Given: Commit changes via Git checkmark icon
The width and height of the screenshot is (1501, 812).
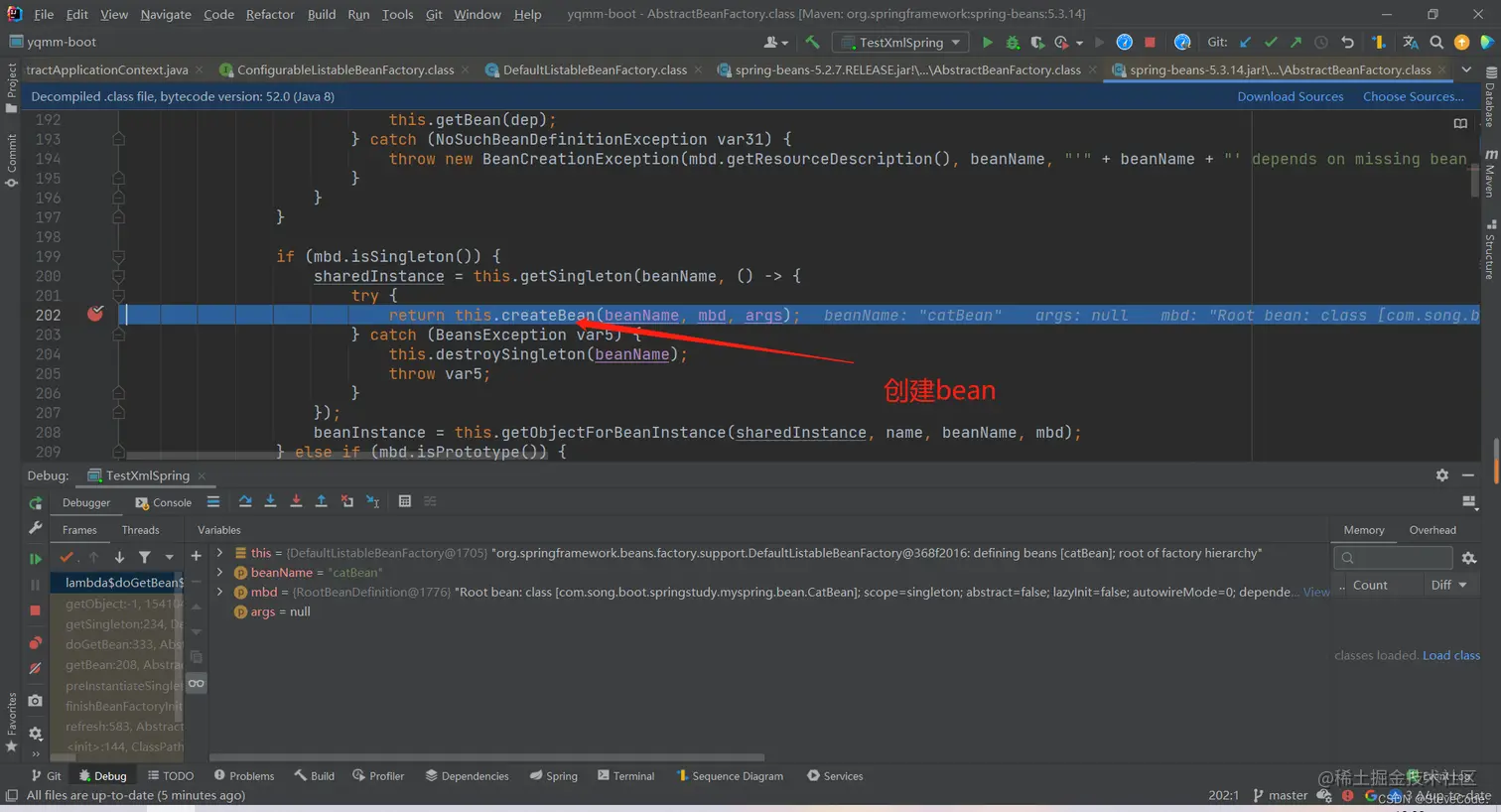Looking at the screenshot, I should click(1271, 43).
